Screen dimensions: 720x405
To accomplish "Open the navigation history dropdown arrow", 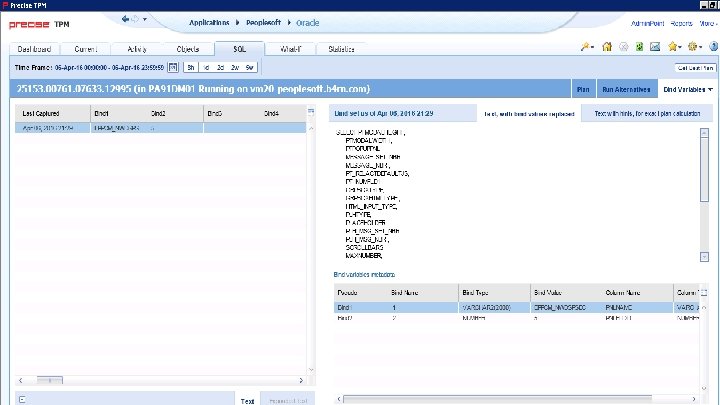I will pos(145,19).
